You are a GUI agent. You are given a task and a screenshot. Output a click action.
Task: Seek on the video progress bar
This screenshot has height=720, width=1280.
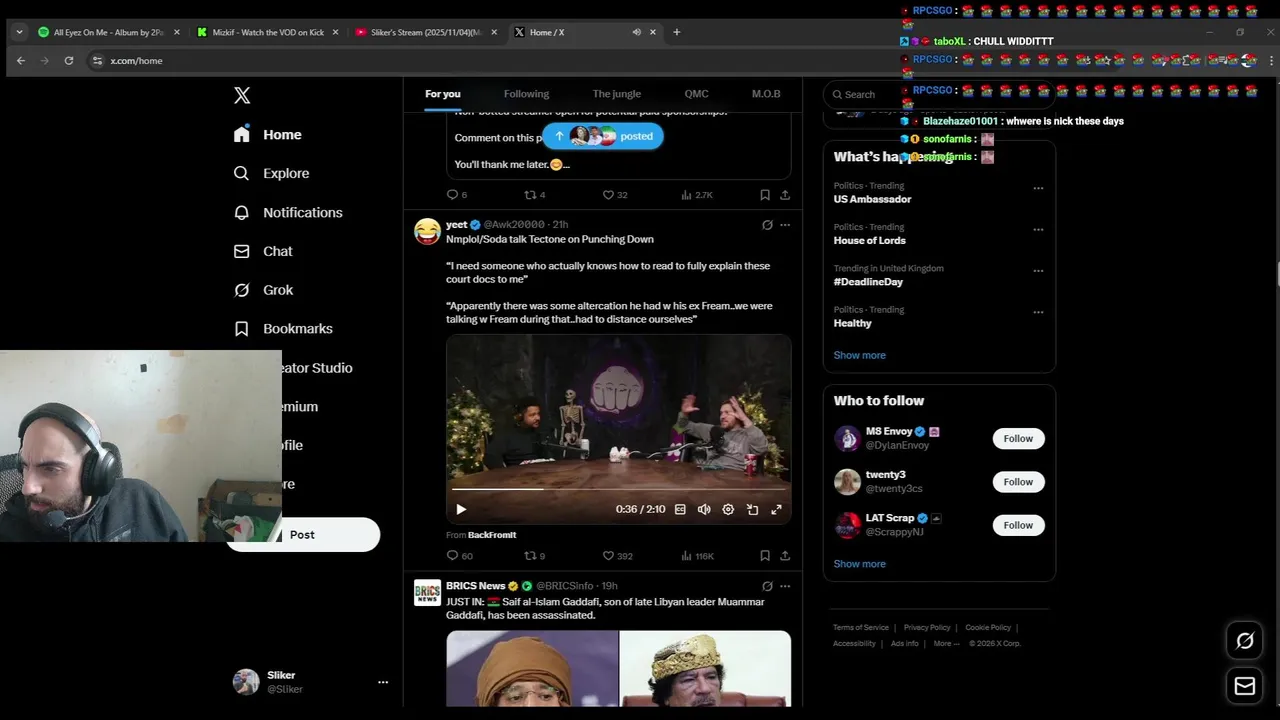618,489
